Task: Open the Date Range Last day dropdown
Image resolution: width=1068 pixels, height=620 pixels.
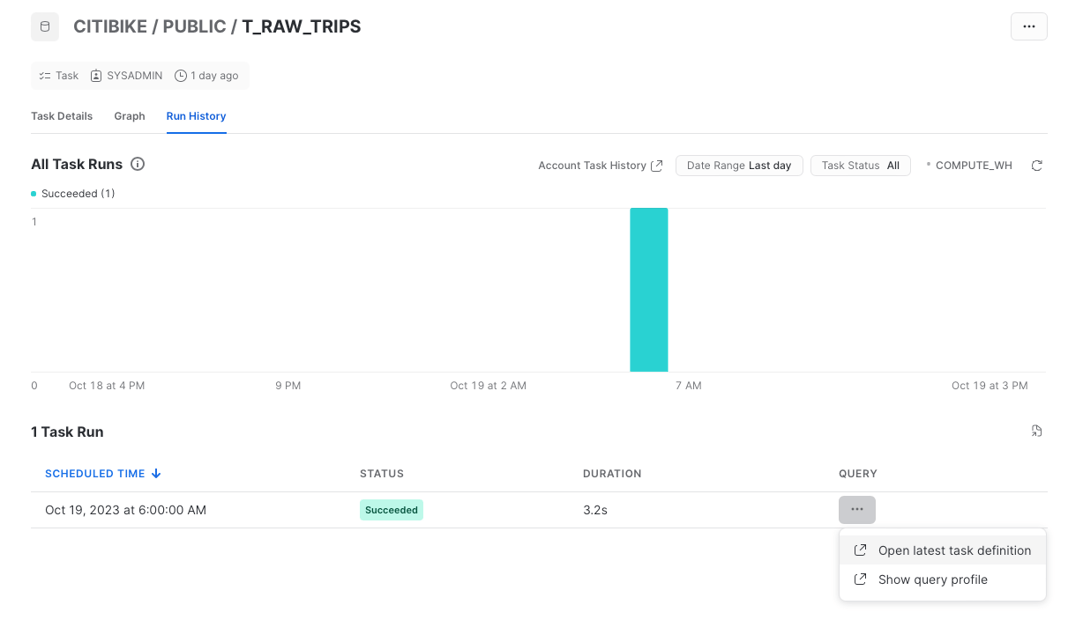Action: pyautogui.click(x=739, y=166)
